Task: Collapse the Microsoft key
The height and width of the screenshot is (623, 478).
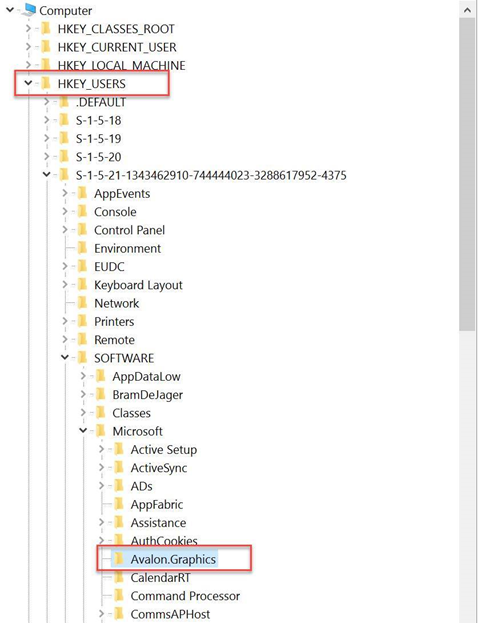Action: (83, 431)
